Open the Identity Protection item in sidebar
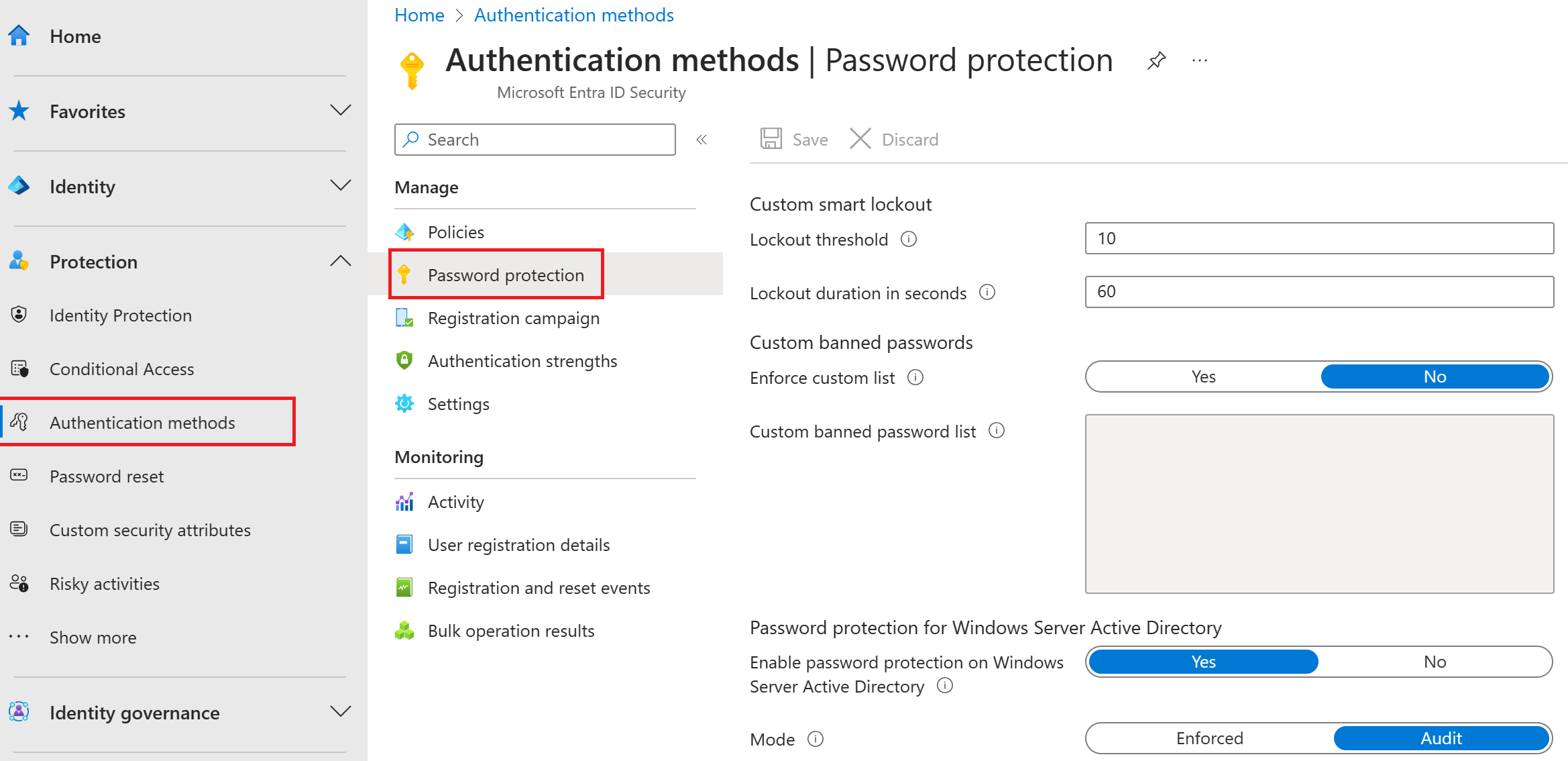 120,315
